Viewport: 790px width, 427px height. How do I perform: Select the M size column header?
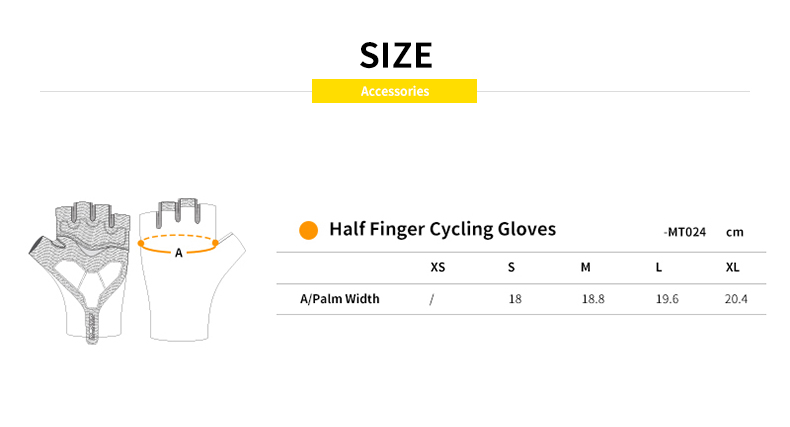click(586, 268)
